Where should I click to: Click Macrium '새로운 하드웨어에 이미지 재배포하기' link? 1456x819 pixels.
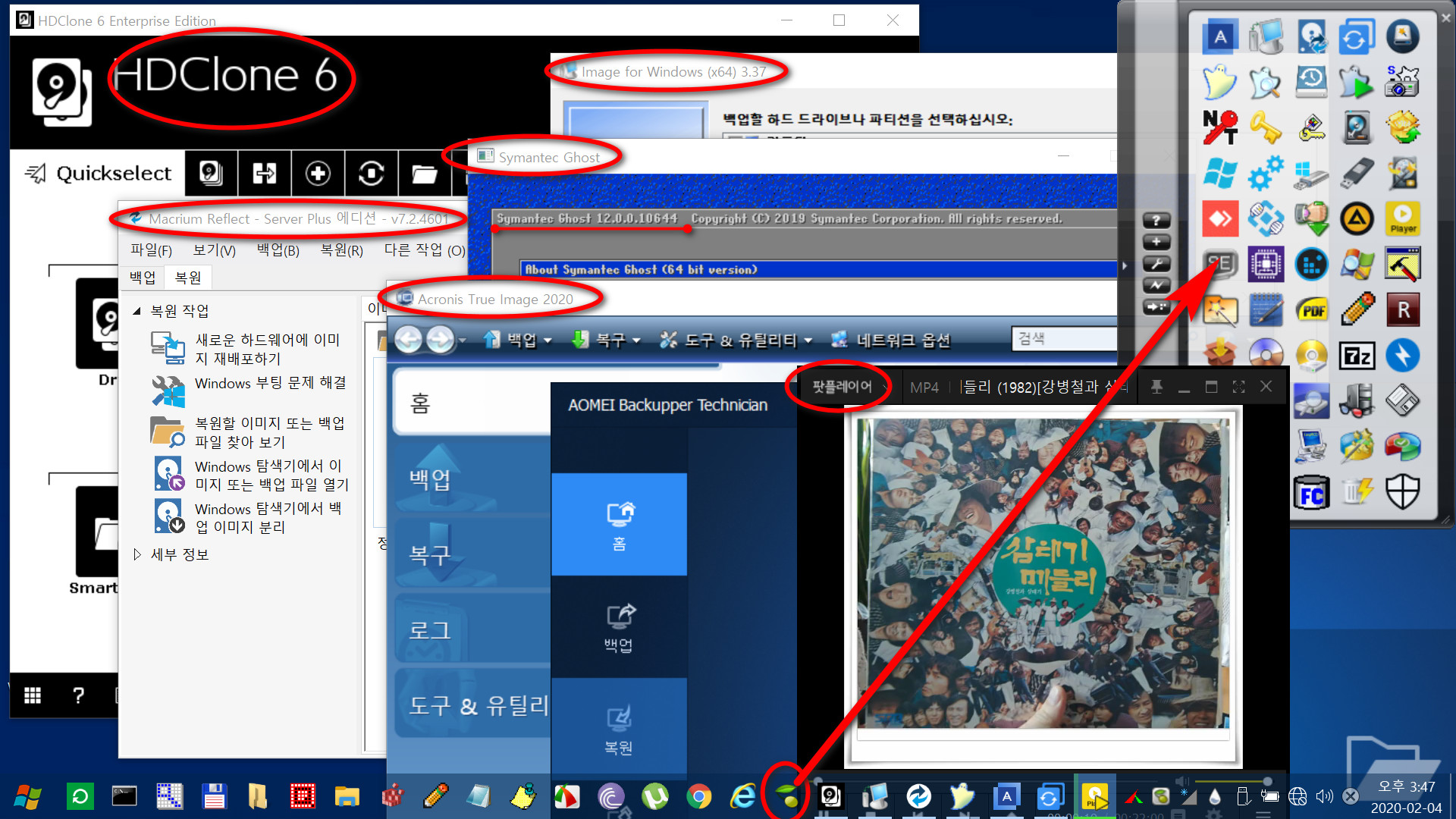tap(268, 349)
